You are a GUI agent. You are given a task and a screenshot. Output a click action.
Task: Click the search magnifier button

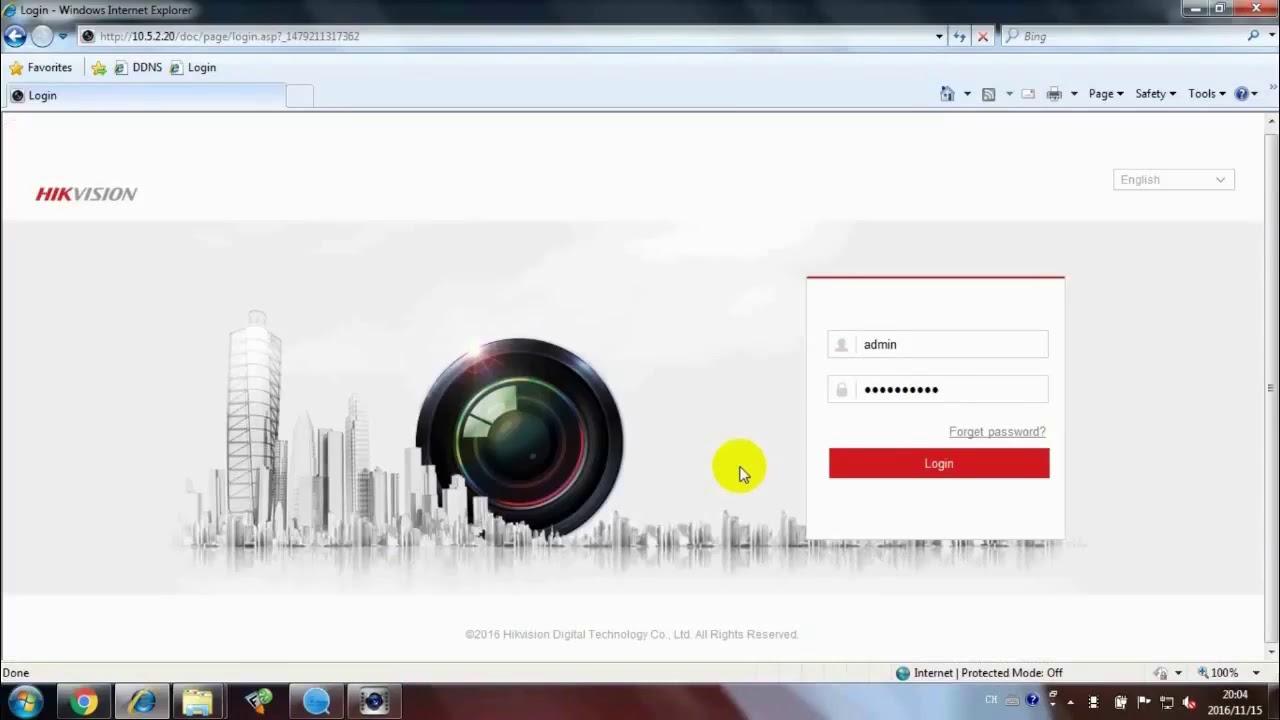pyautogui.click(x=1253, y=36)
